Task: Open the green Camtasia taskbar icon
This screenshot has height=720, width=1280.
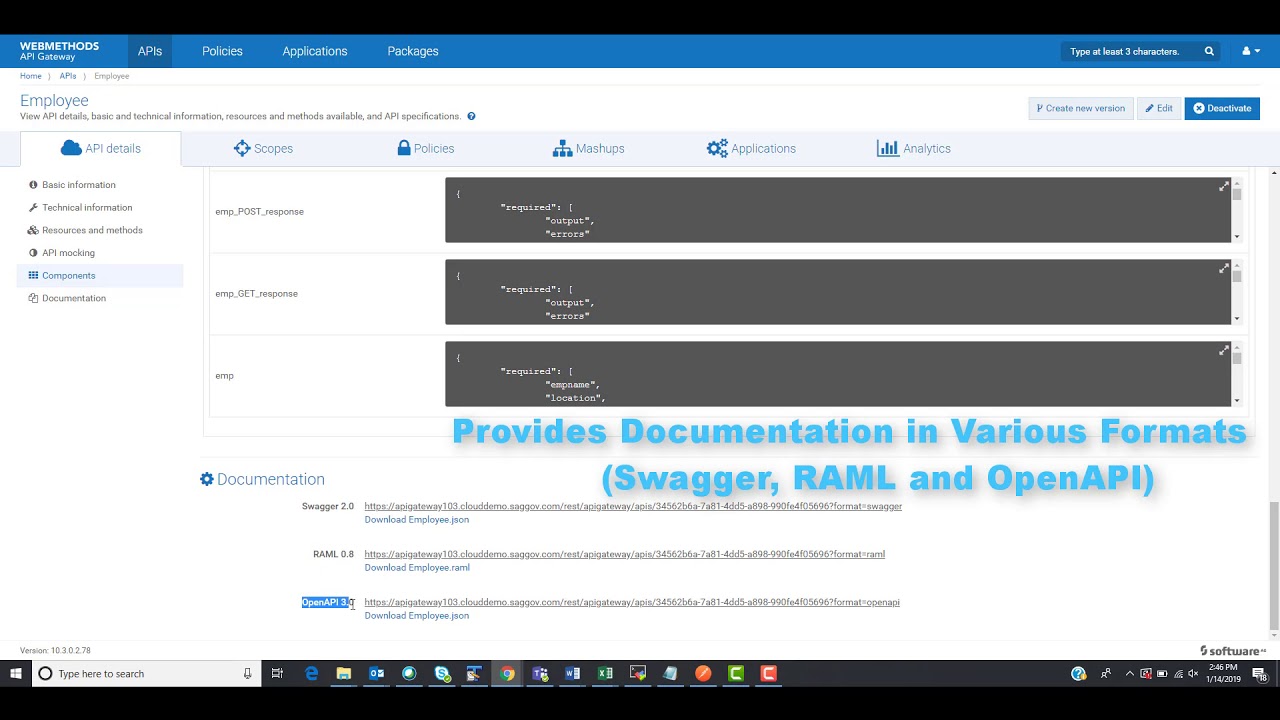Action: click(x=736, y=674)
